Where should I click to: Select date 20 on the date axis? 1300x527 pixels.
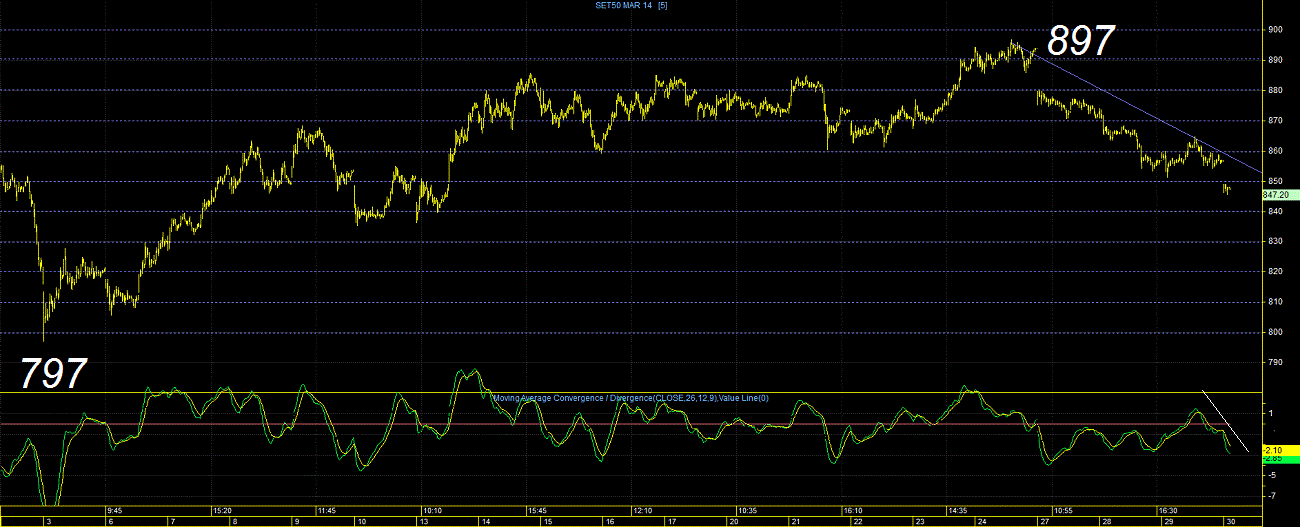(734, 521)
